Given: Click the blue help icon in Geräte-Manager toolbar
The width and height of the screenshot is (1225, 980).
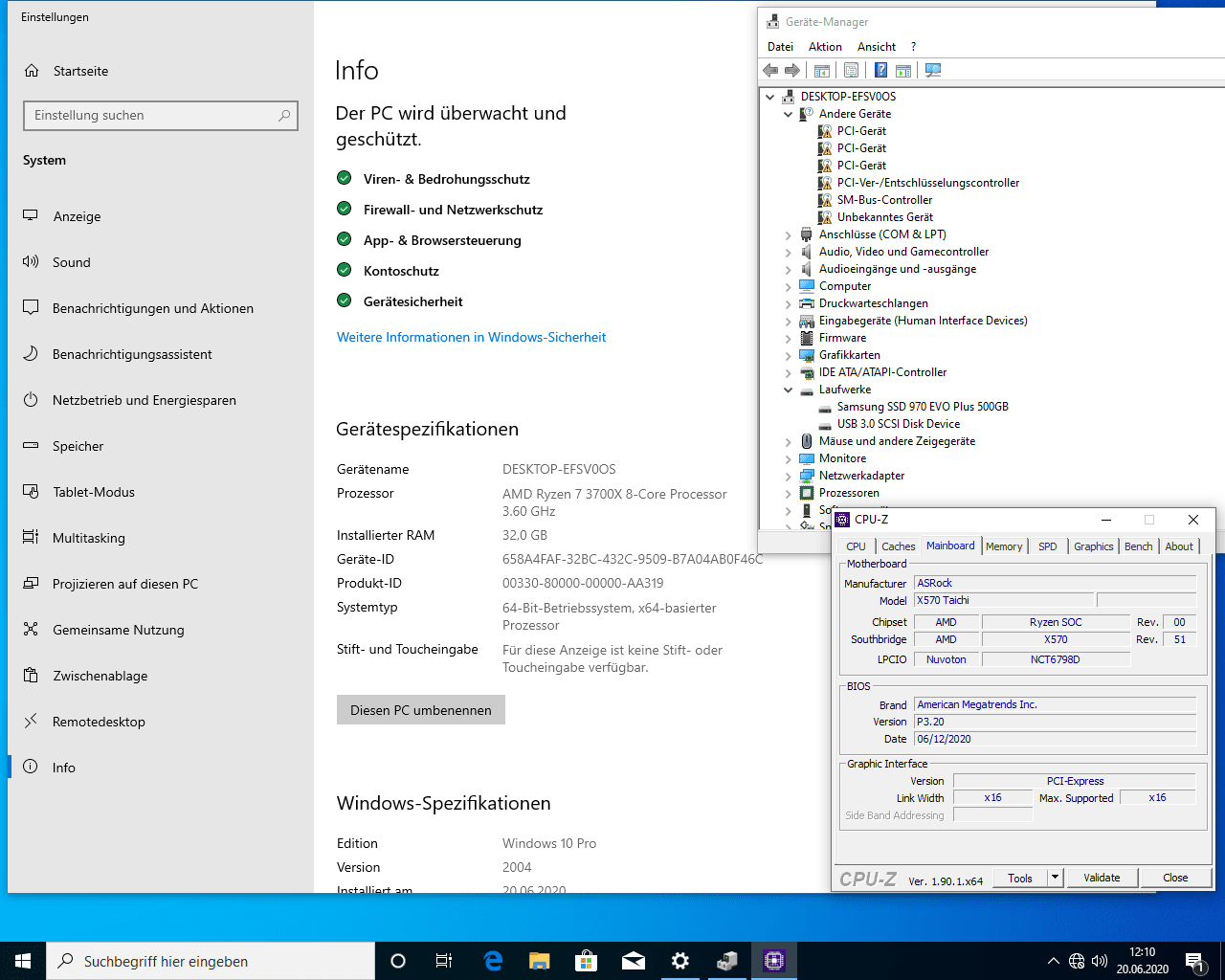Looking at the screenshot, I should [880, 70].
